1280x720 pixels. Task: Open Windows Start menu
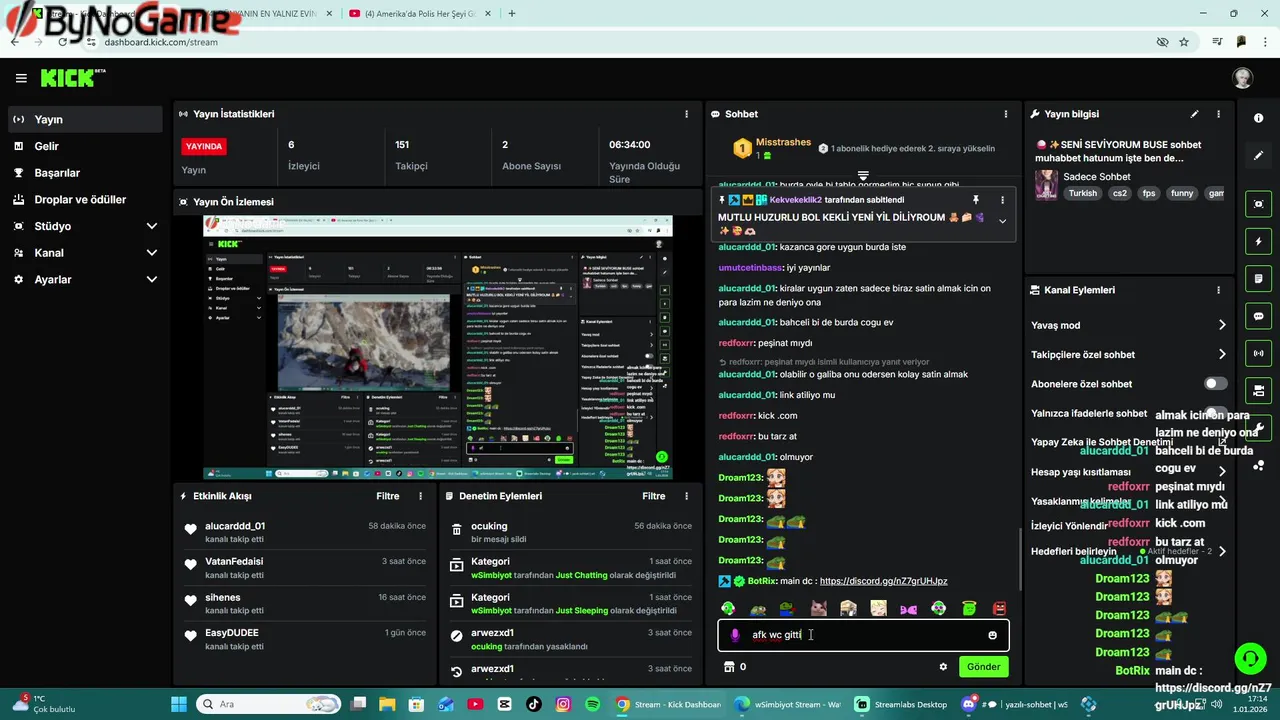pyautogui.click(x=179, y=704)
